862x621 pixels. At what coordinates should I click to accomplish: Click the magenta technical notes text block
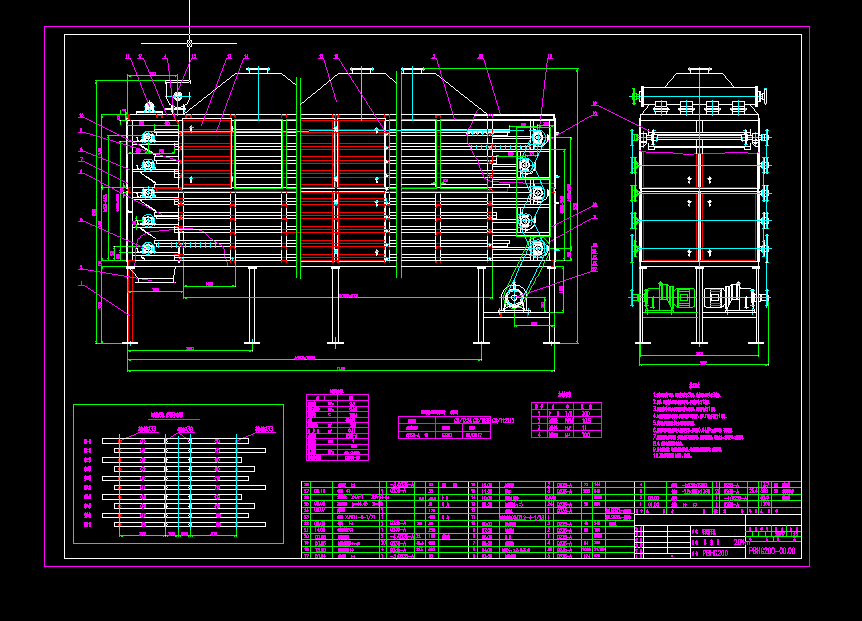698,422
